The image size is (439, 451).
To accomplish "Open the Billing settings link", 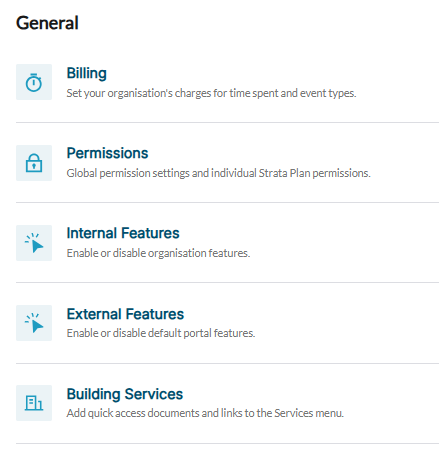I will click(x=87, y=73).
